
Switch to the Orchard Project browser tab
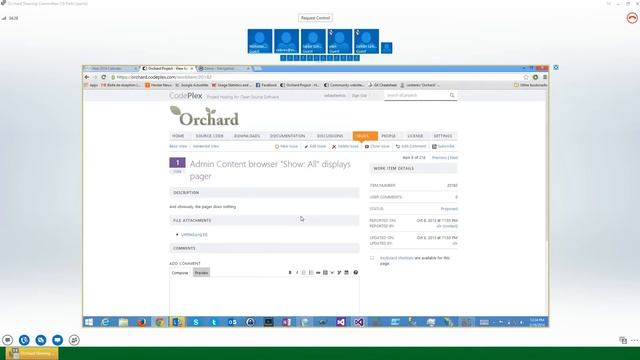(x=167, y=69)
